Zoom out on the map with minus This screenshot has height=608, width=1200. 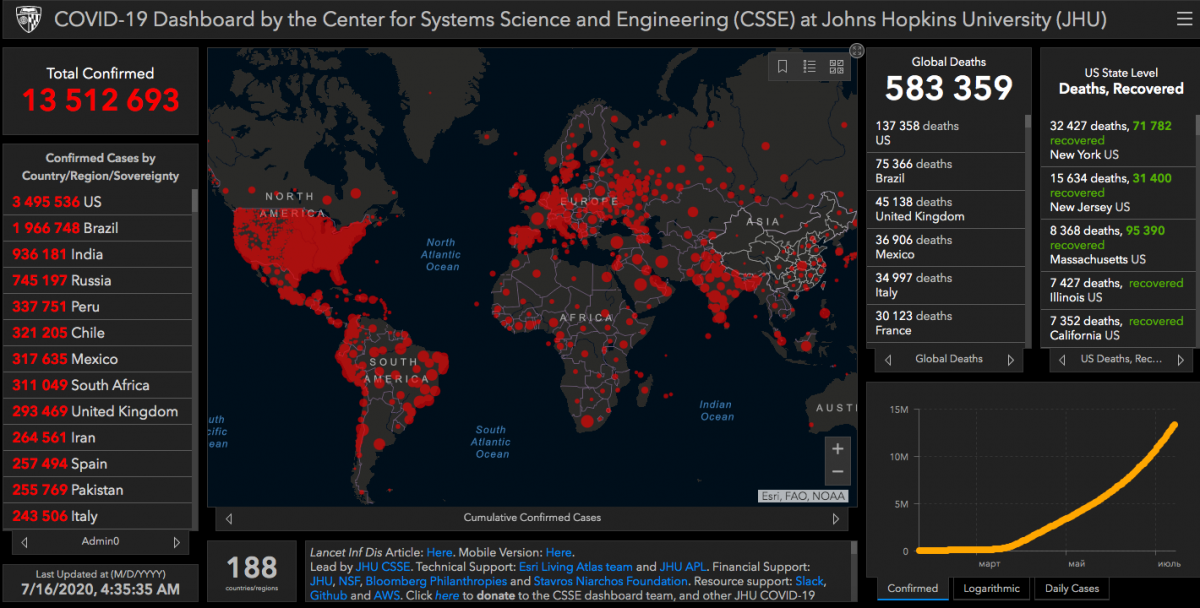(x=838, y=472)
